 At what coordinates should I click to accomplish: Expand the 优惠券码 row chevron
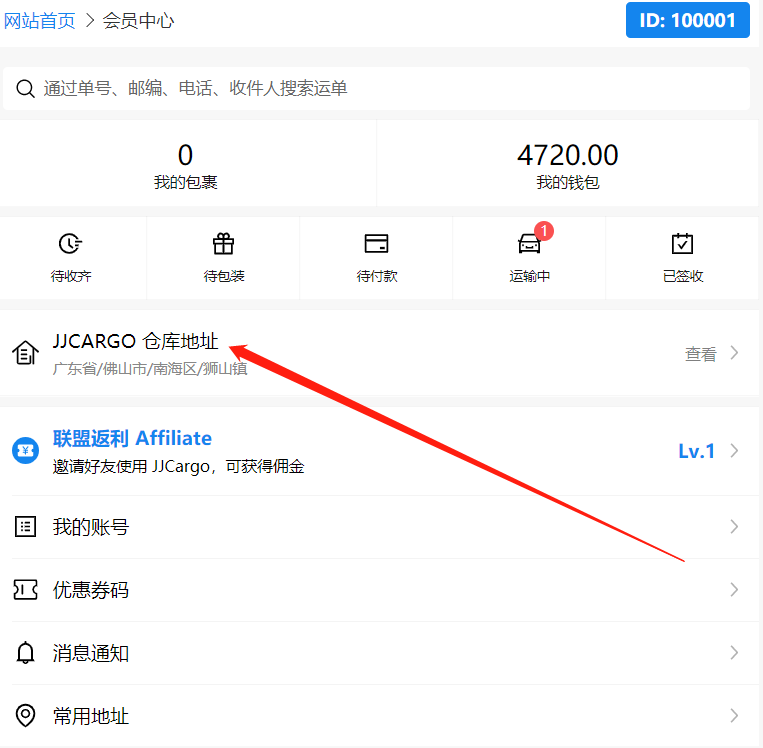(734, 590)
